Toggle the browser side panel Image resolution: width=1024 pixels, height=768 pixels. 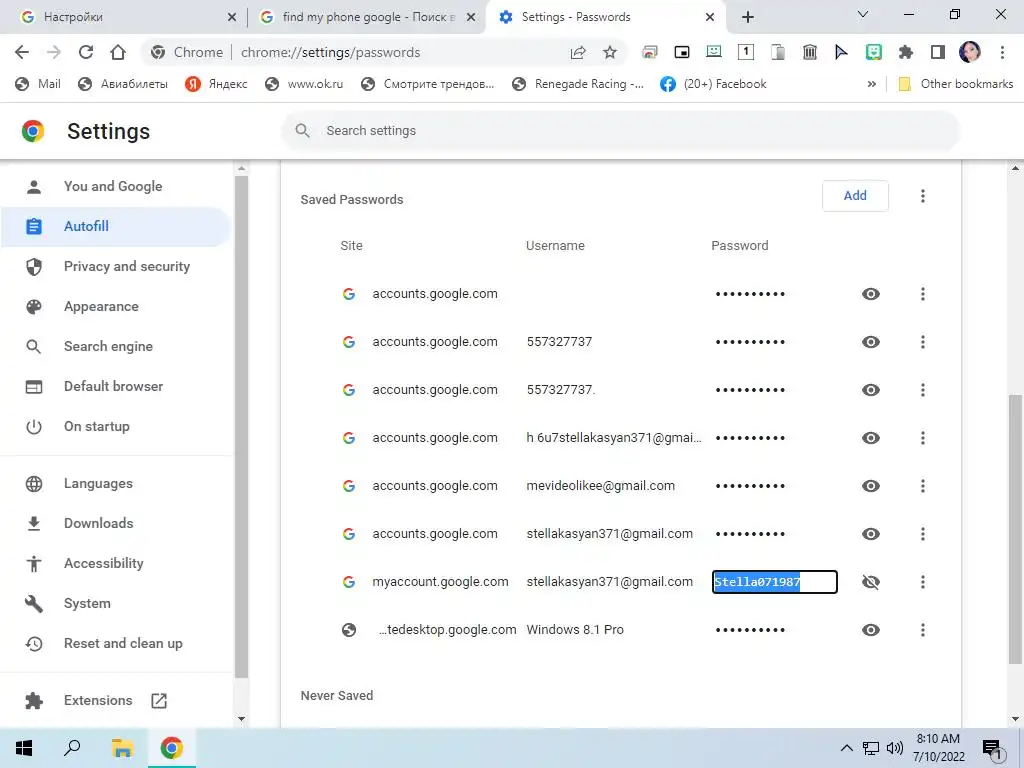[938, 52]
